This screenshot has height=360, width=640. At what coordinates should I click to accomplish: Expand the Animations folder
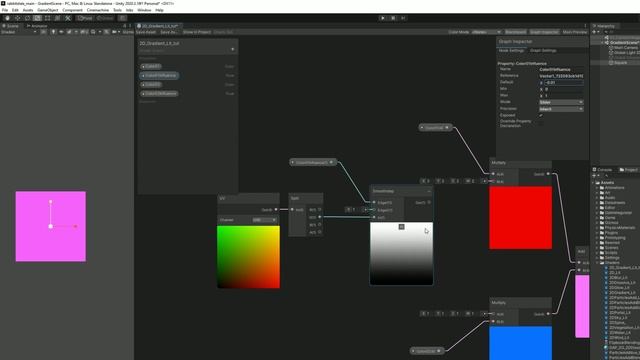click(597, 188)
